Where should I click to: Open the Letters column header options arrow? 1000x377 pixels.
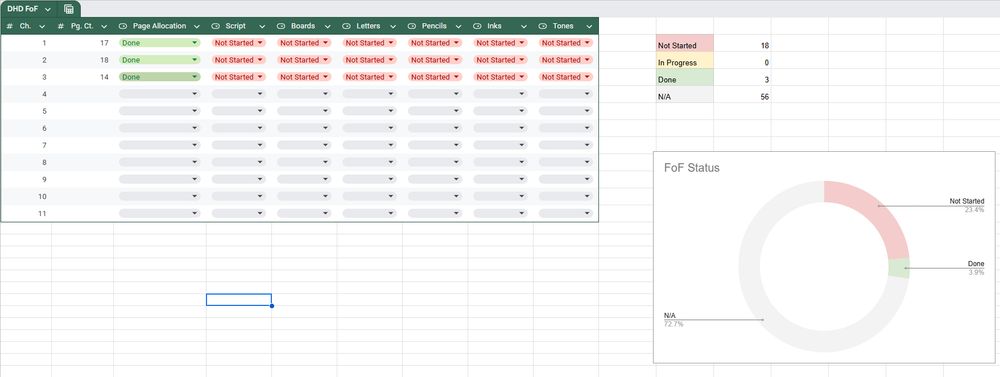pos(393,27)
